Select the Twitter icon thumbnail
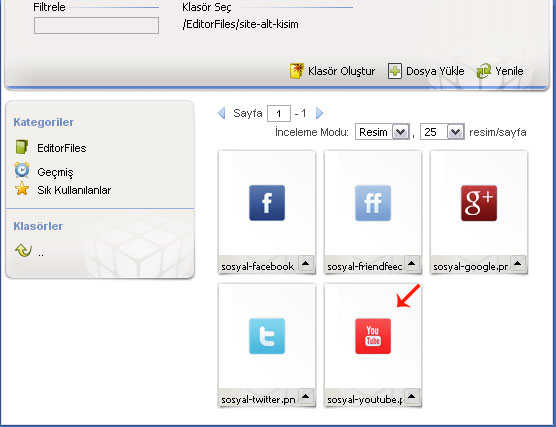556x427 pixels. (x=267, y=336)
